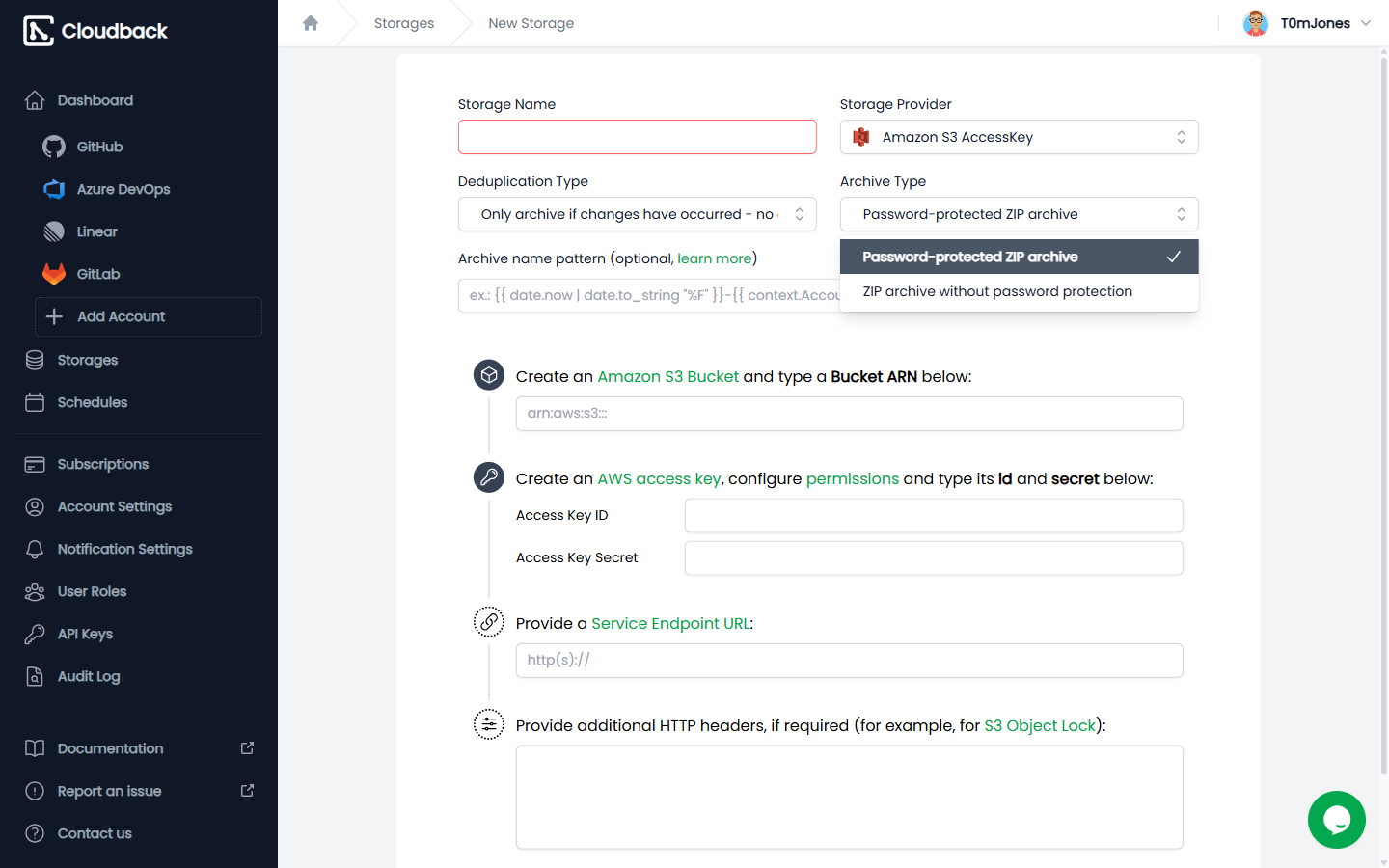Select Password-protected ZIP archive option

pyautogui.click(x=1019, y=257)
